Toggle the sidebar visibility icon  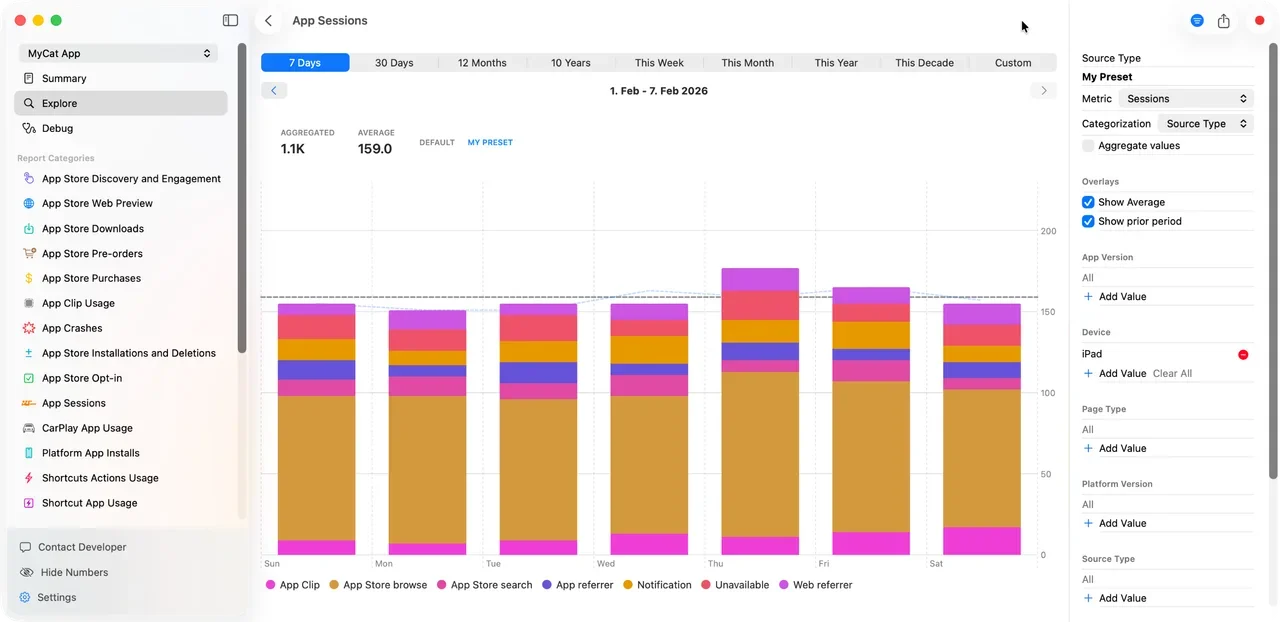pos(230,20)
